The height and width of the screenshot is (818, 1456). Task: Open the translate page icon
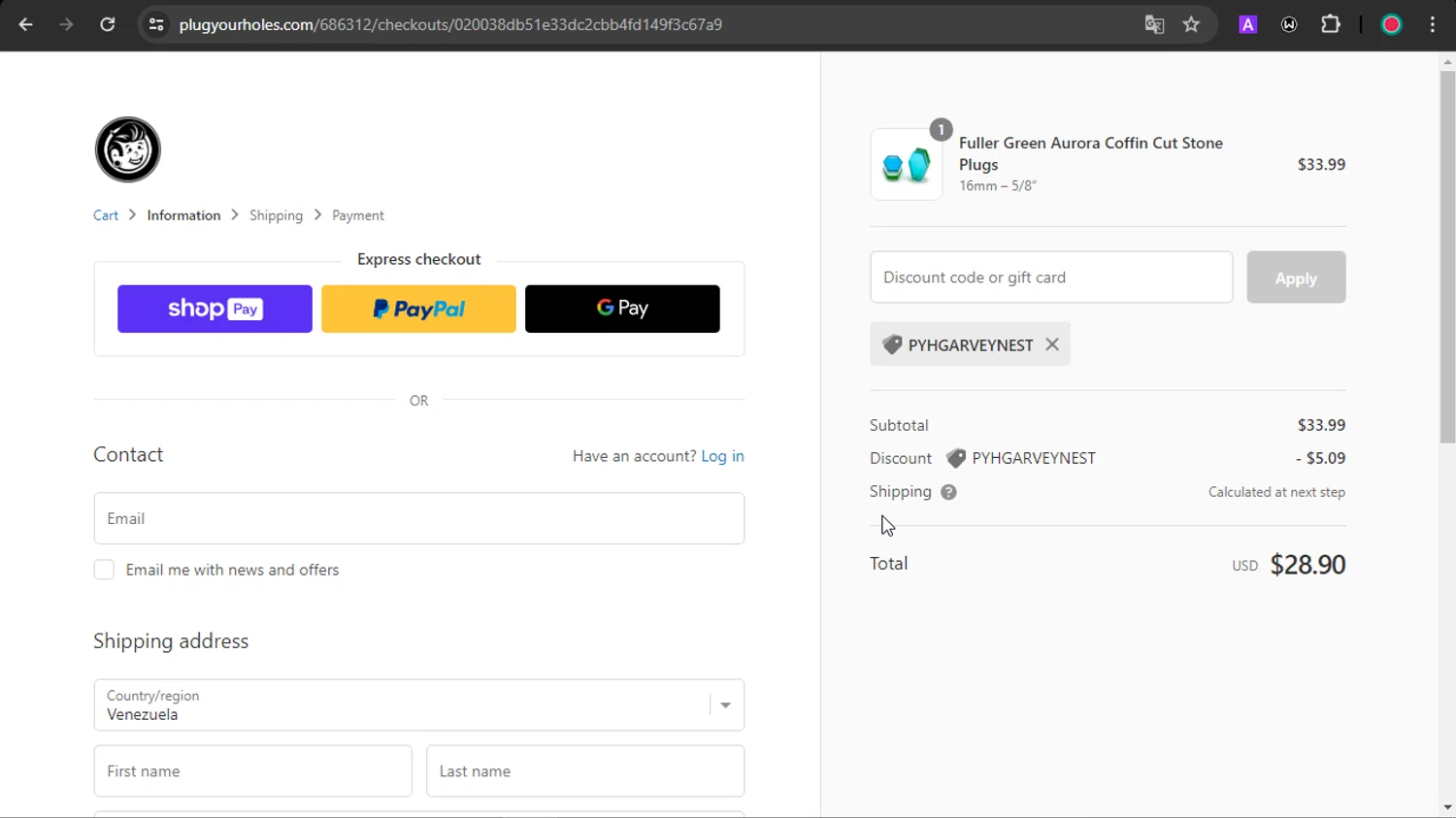(1154, 24)
